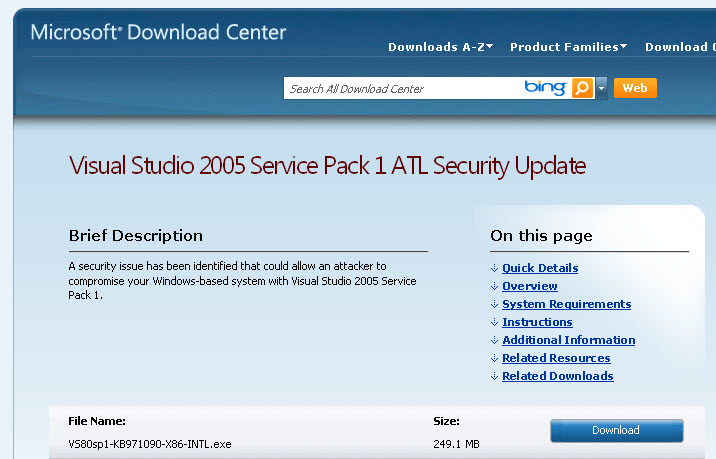Click the Visual Studio 2005 Service Pack 1 title
The width and height of the screenshot is (716, 459).
tap(327, 166)
